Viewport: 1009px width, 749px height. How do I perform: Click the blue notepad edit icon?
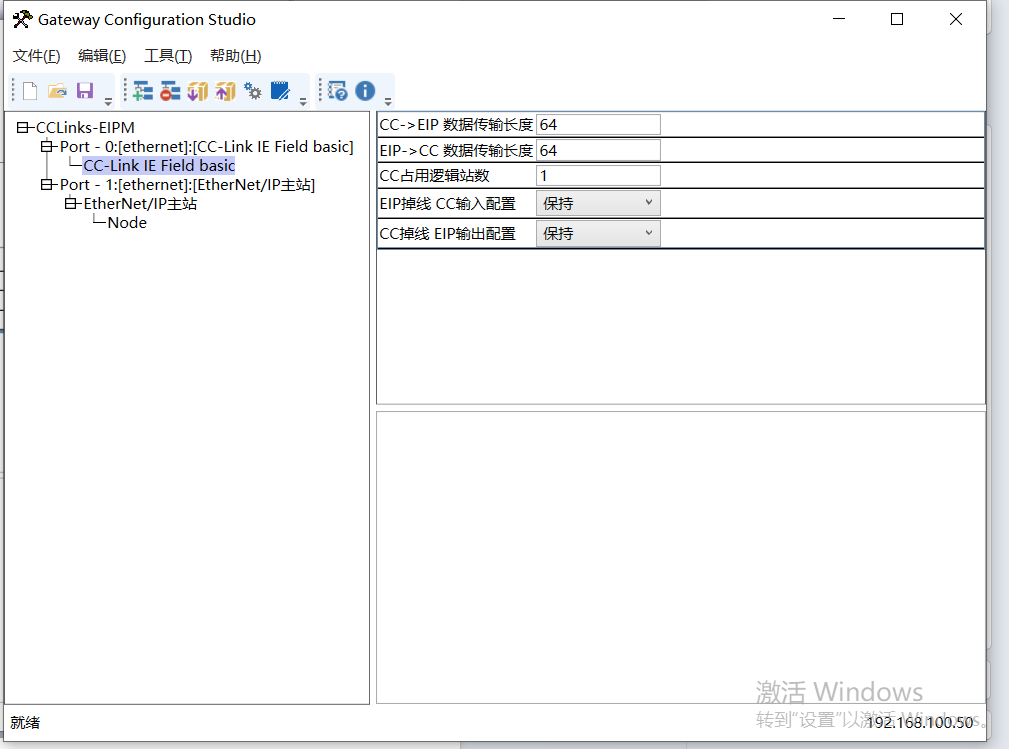click(x=281, y=91)
